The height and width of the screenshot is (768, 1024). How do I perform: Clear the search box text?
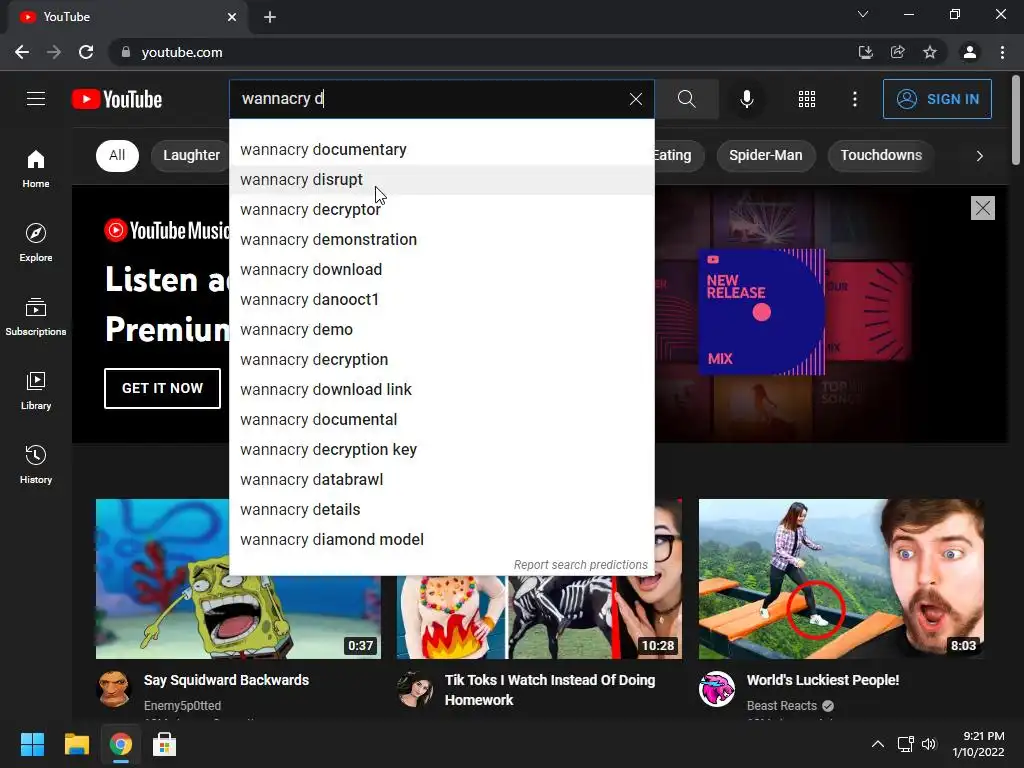[x=635, y=99]
